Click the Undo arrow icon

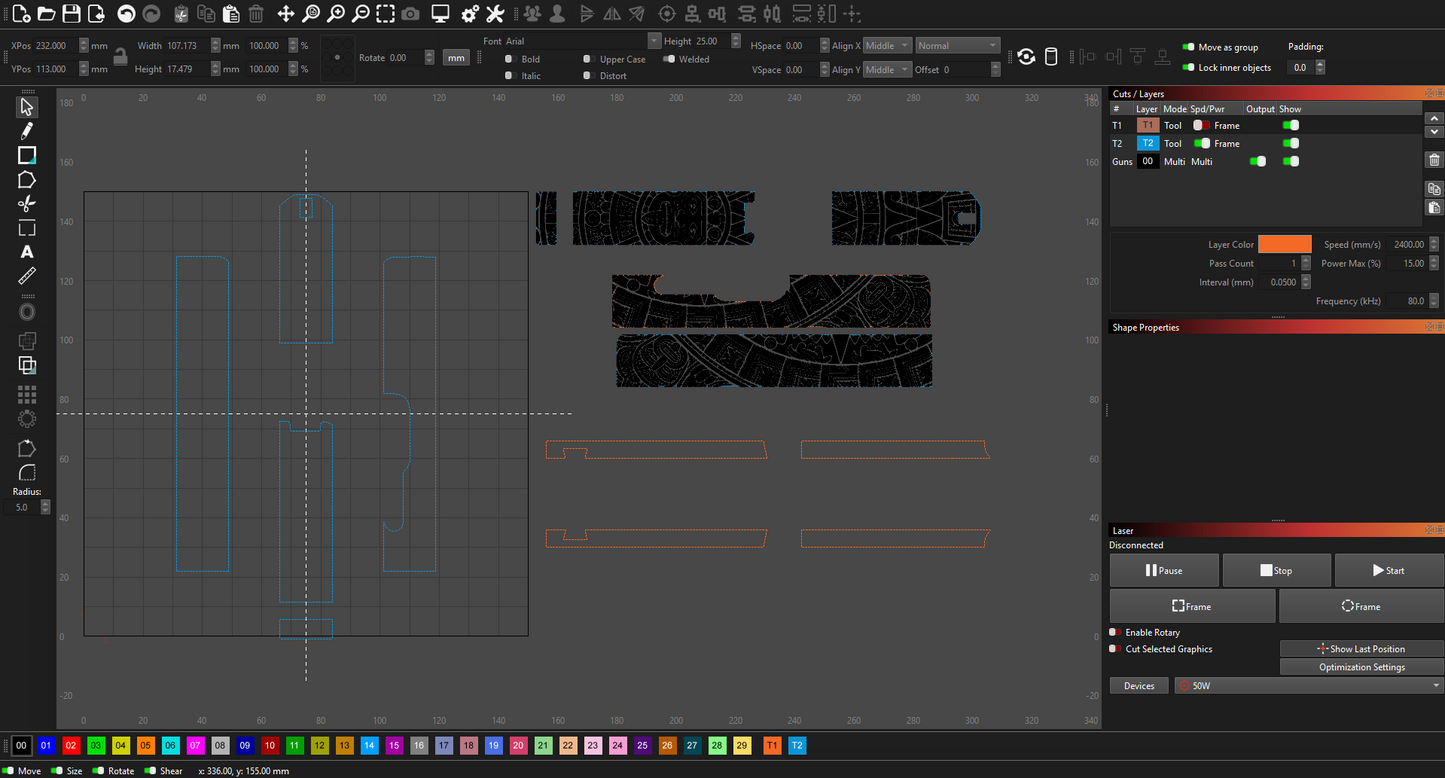126,14
